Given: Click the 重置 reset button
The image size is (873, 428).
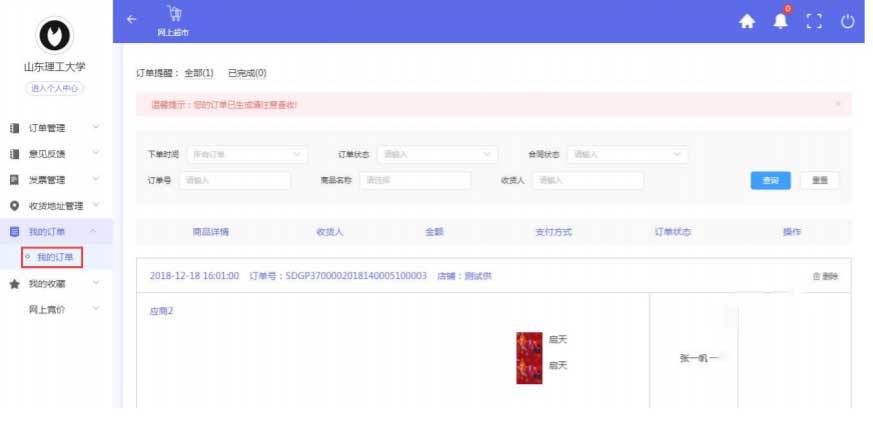Looking at the screenshot, I should pos(819,180).
